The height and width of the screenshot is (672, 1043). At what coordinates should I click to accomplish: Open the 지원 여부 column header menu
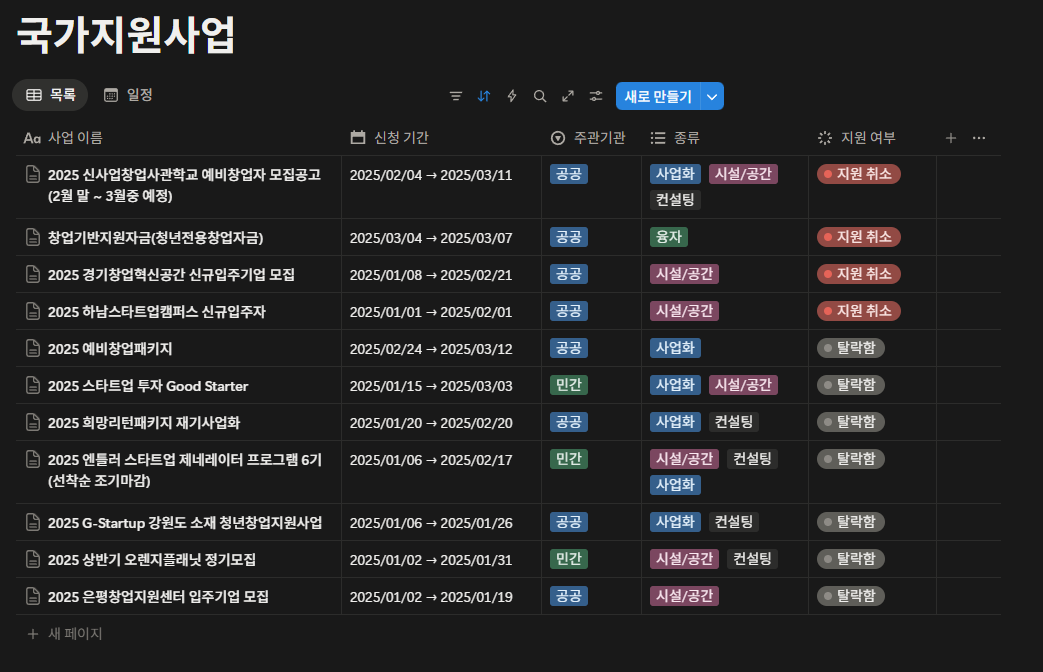pos(857,138)
